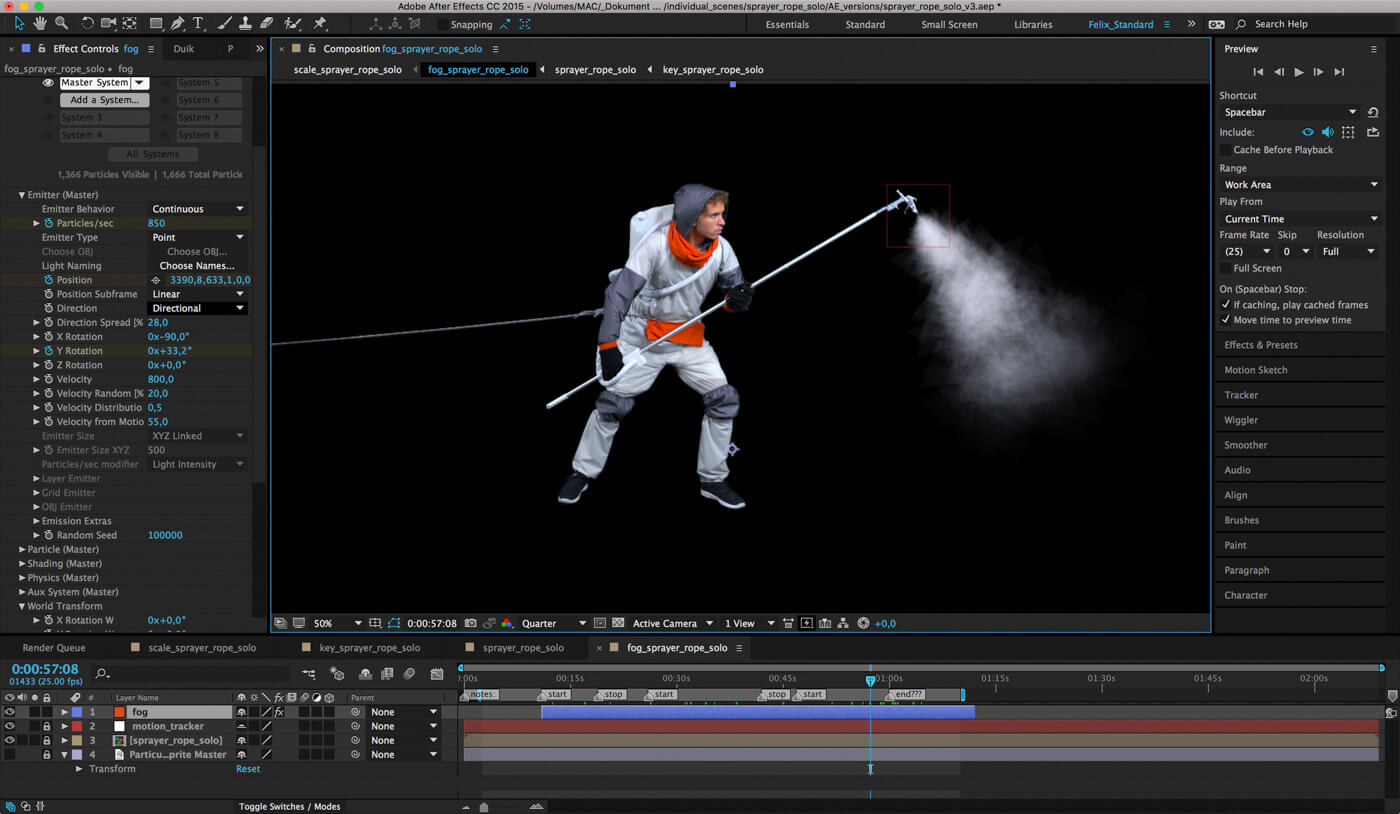Pick the Pen tool
Screen dimensions: 1400x814
point(177,23)
